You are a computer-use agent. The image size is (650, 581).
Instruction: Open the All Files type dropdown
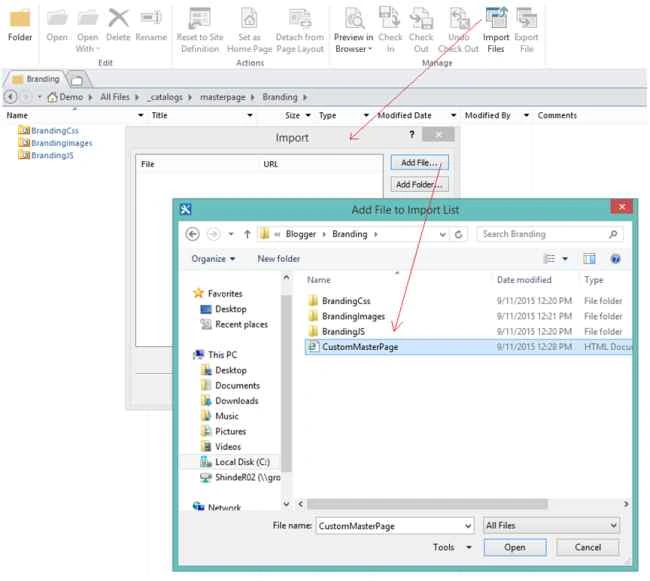551,525
